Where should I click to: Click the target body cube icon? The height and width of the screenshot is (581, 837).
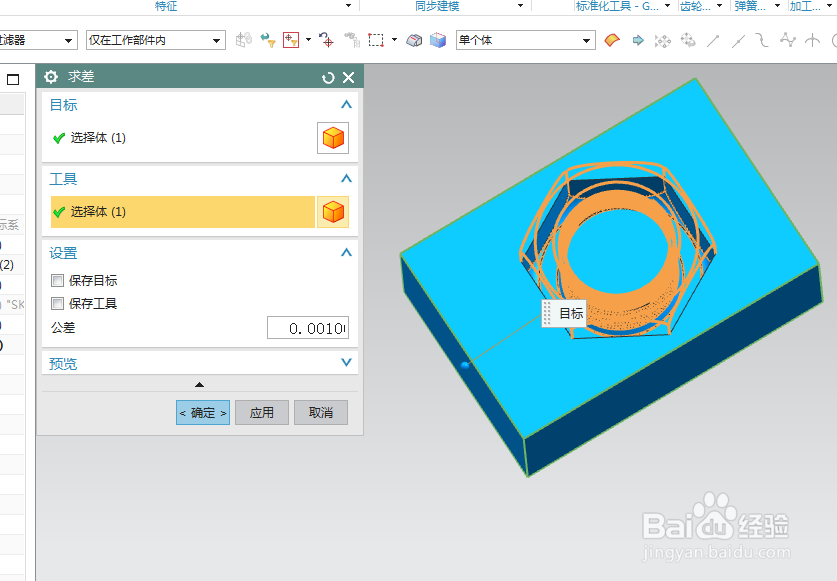333,138
